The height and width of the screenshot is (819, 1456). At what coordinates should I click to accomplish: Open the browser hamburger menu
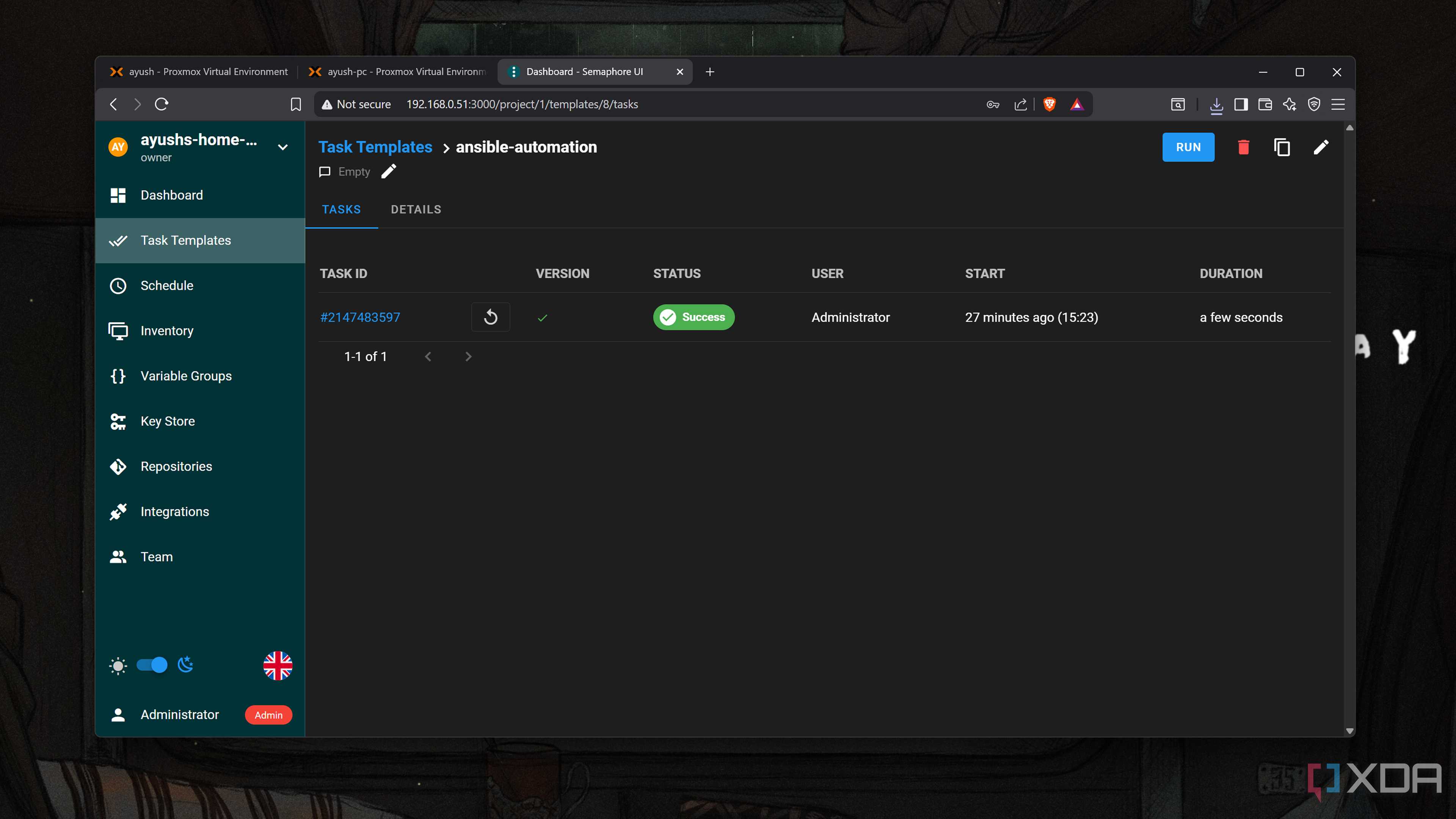click(x=1338, y=104)
